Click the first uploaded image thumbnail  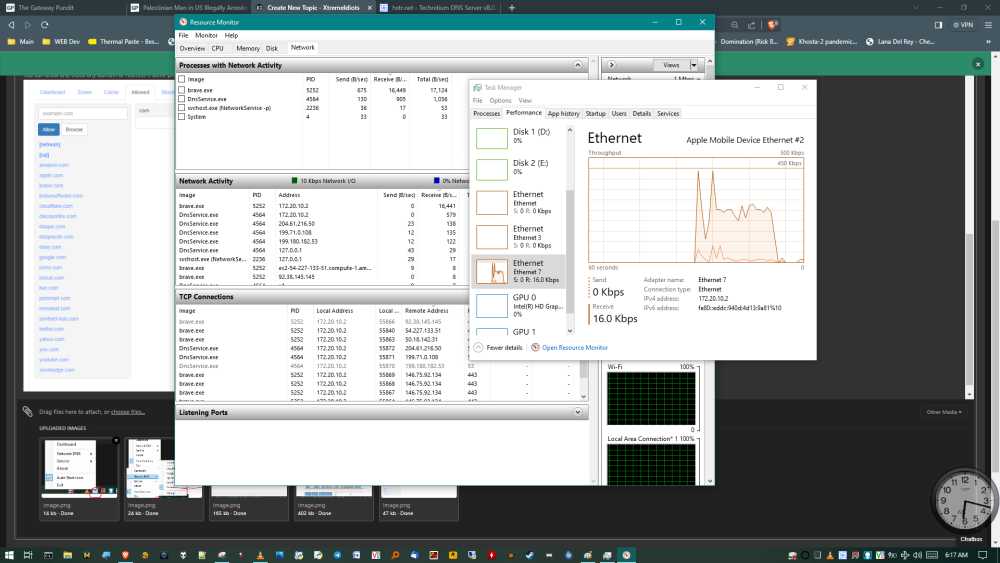pyautogui.click(x=80, y=467)
